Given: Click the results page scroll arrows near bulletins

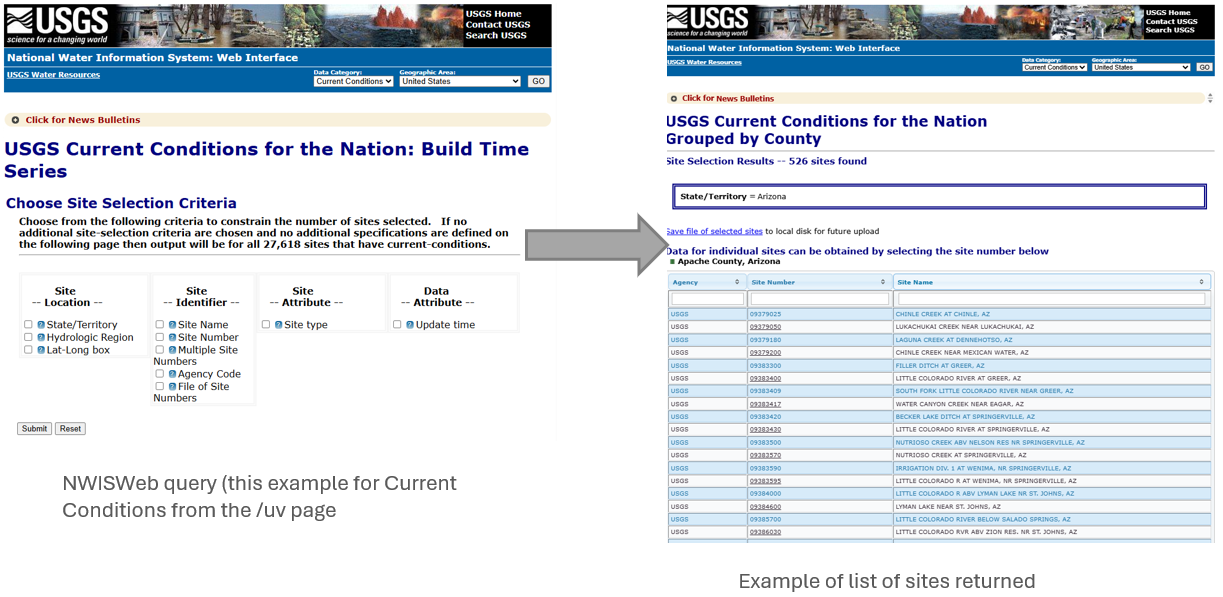Looking at the screenshot, I should point(1211,99).
